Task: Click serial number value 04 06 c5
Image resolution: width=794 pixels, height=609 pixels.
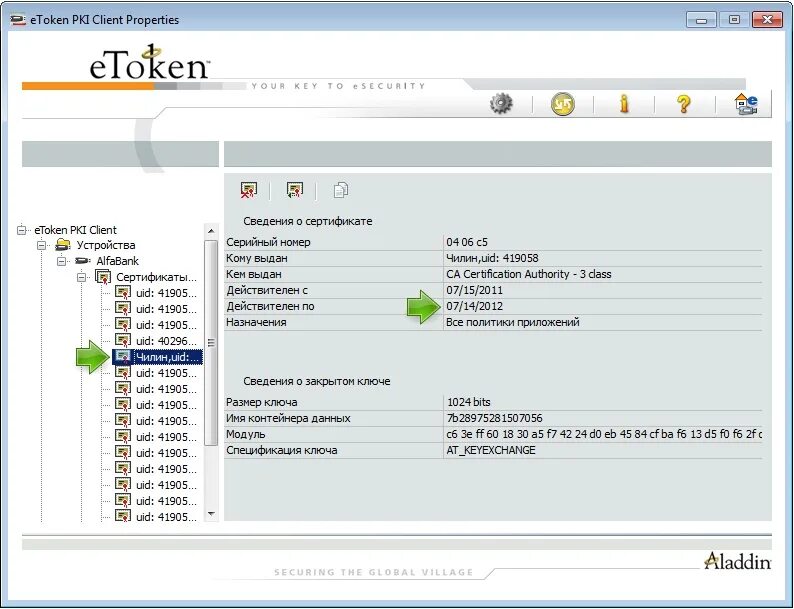Action: pyautogui.click(x=466, y=242)
